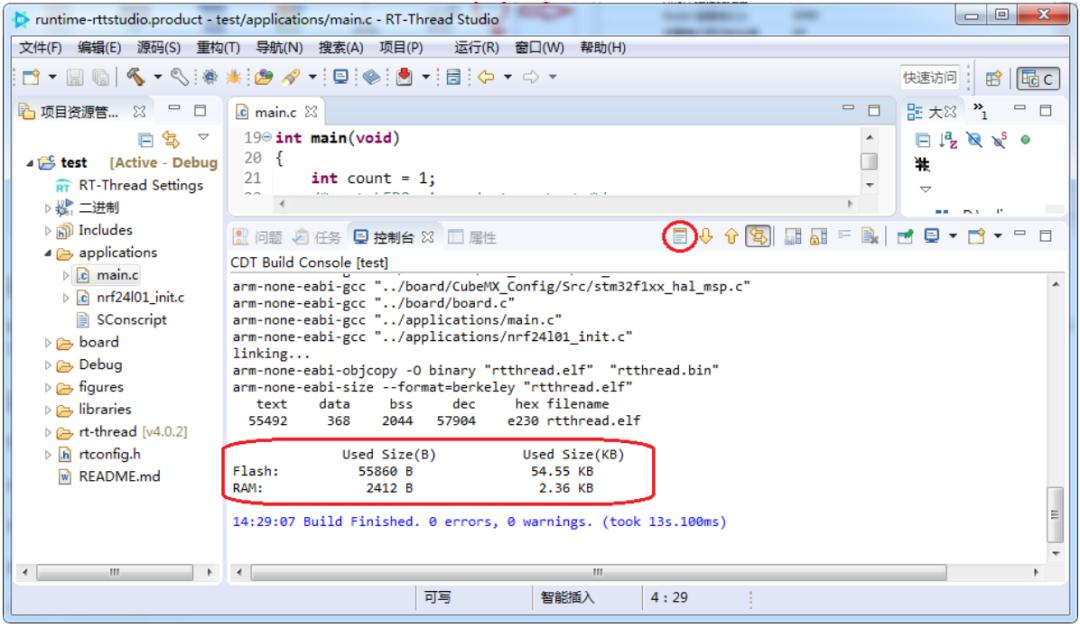This screenshot has width=1080, height=628.
Task: Open the hammer build dropdown arrow
Action: point(158,77)
